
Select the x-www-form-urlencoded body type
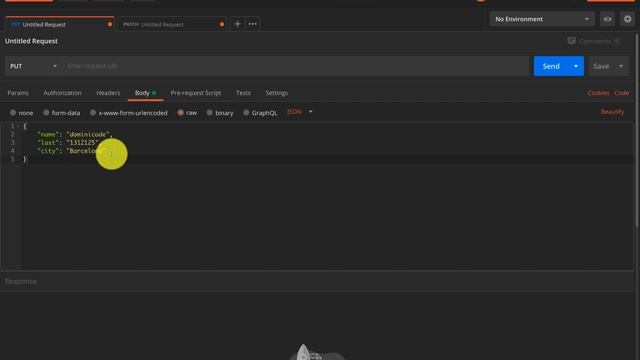[x=93, y=112]
